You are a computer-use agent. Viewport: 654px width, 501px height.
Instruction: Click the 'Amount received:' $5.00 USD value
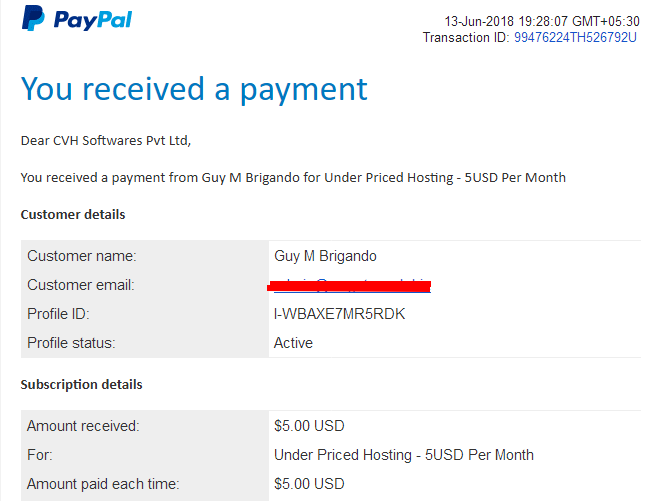point(309,426)
